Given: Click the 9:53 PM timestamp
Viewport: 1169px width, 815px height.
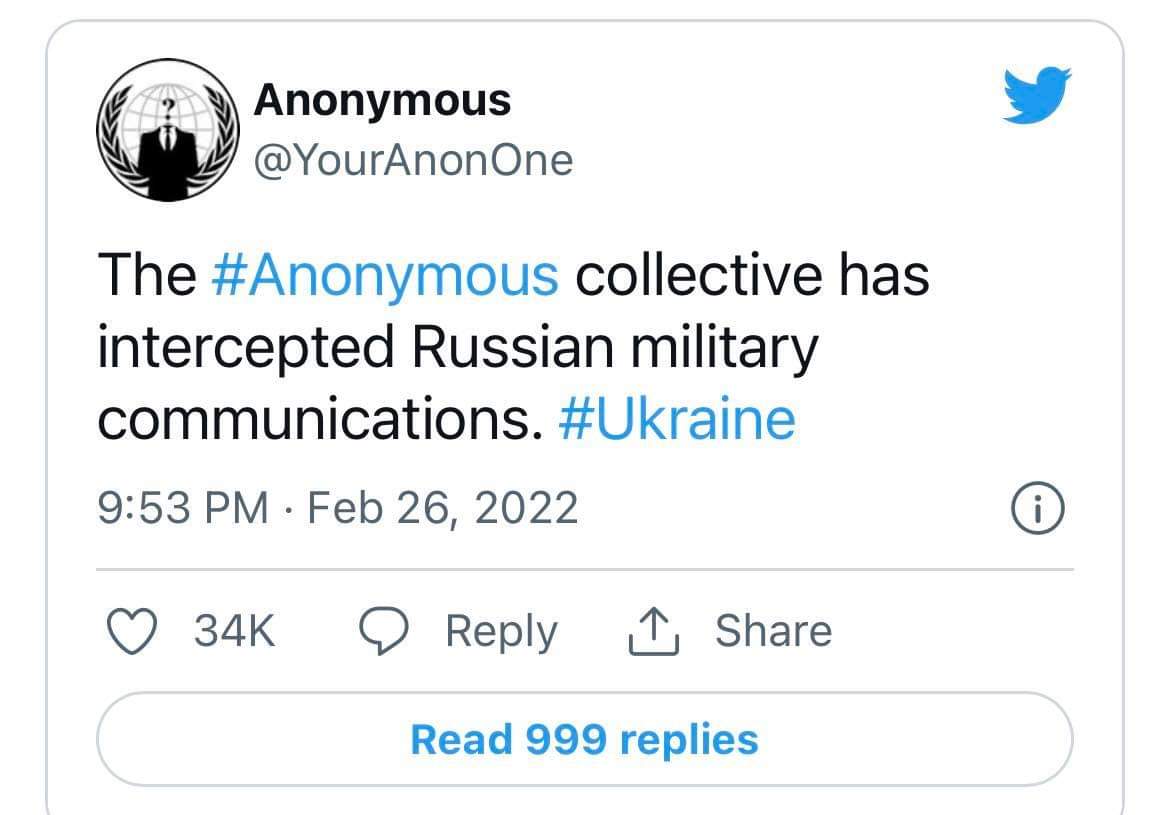Looking at the screenshot, I should click(183, 509).
